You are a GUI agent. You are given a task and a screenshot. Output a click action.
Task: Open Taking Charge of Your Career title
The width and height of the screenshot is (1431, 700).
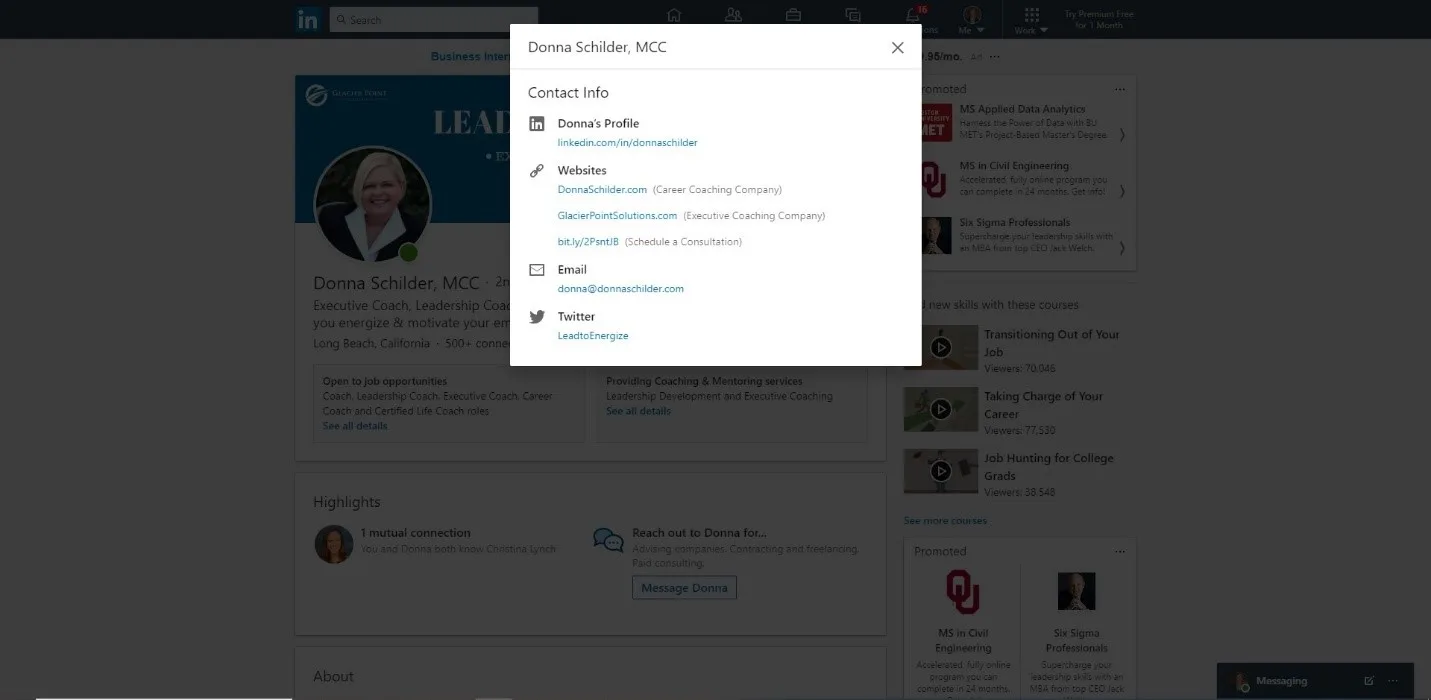point(1044,405)
